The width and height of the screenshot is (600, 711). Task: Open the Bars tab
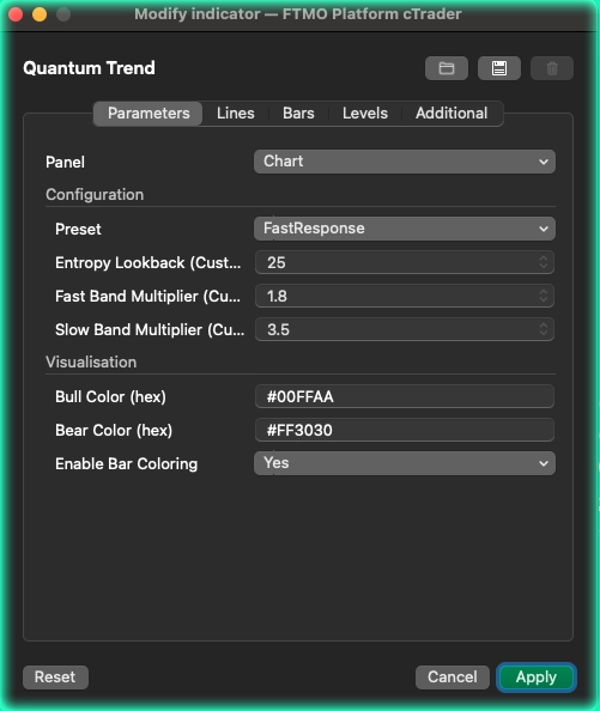coord(298,113)
